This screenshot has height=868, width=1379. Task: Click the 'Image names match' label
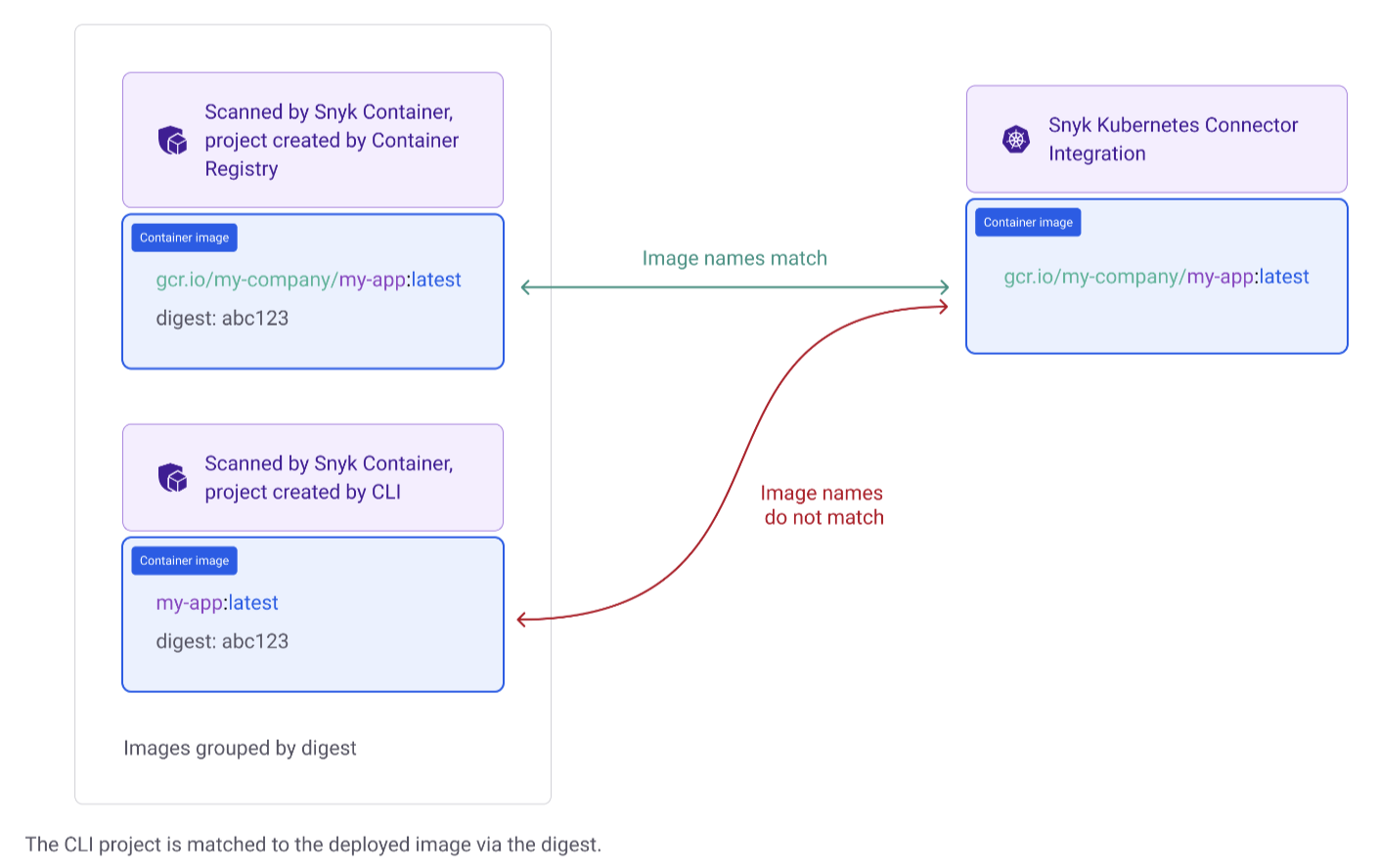pyautogui.click(x=734, y=258)
